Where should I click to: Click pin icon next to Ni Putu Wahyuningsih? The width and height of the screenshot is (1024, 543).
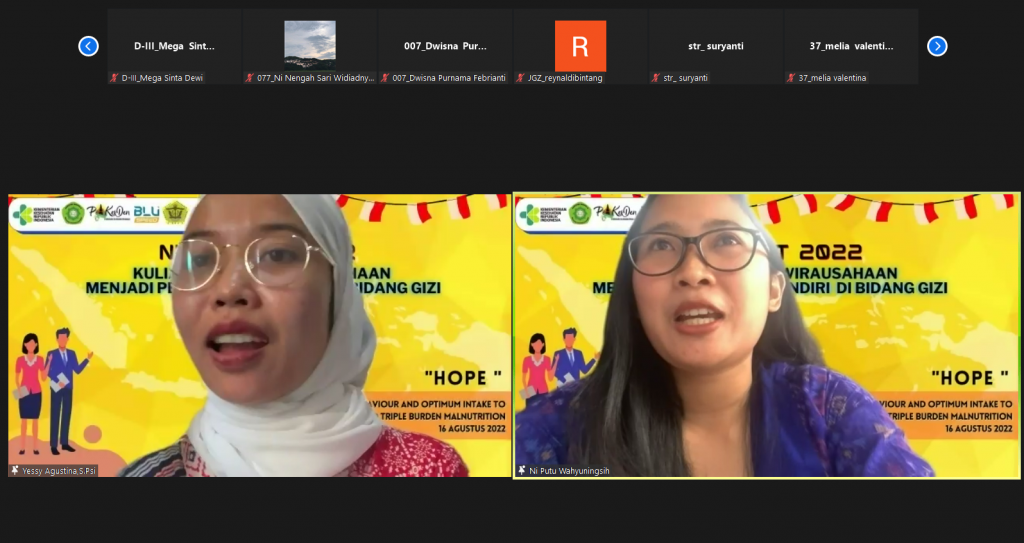522,470
